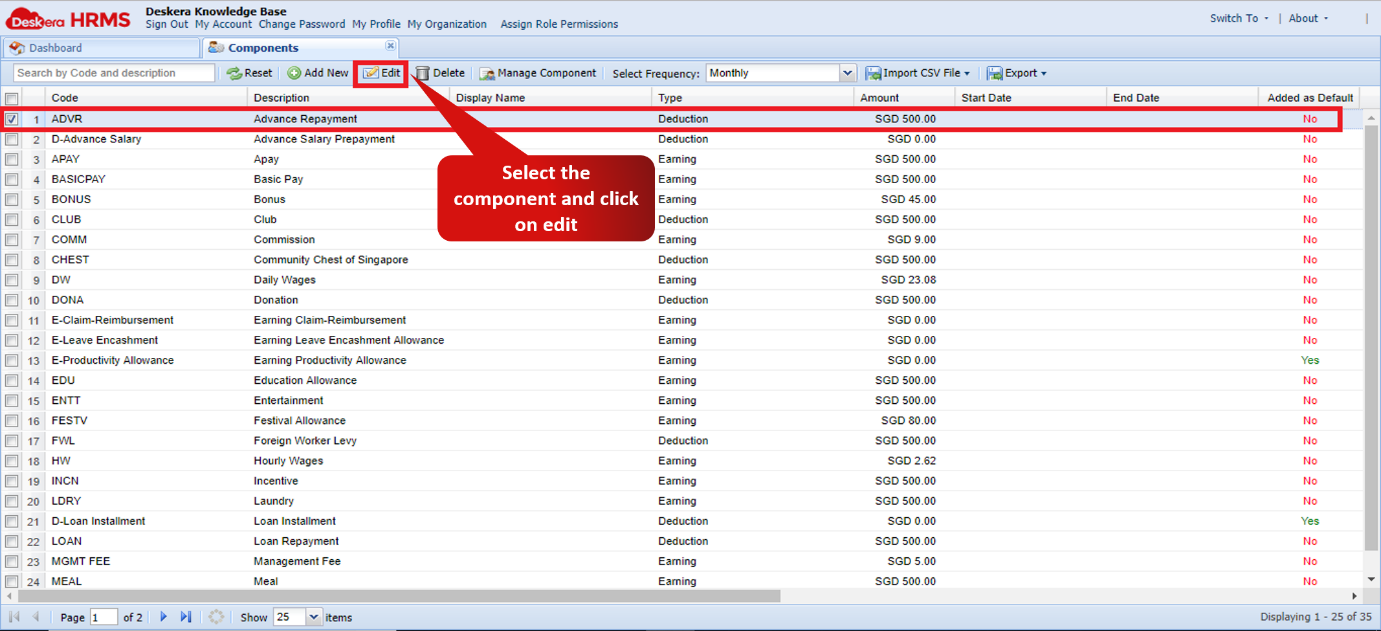Click the Added as Default column header
Image resolution: width=1381 pixels, height=631 pixels.
tap(1309, 98)
